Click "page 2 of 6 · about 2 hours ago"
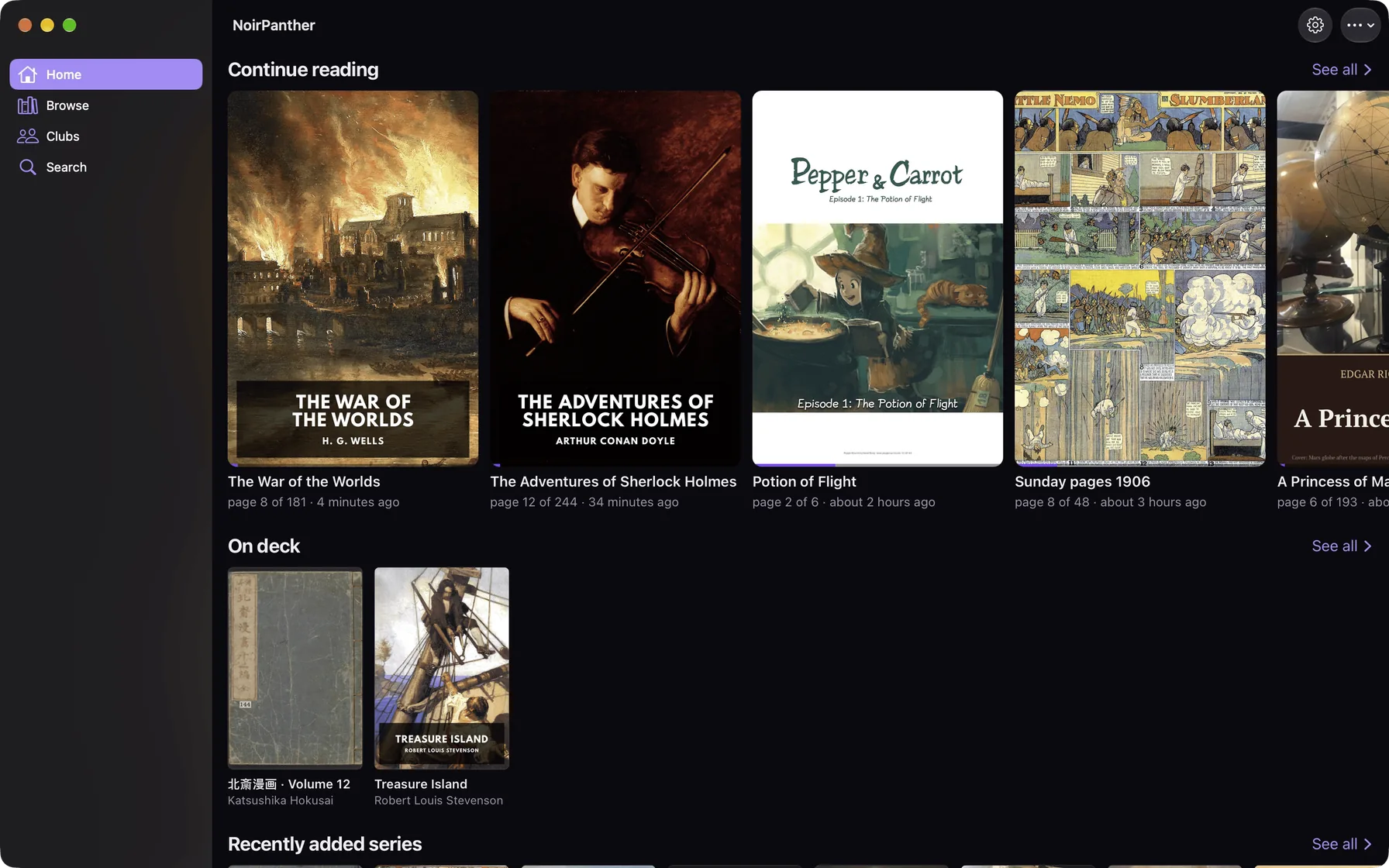 [844, 502]
